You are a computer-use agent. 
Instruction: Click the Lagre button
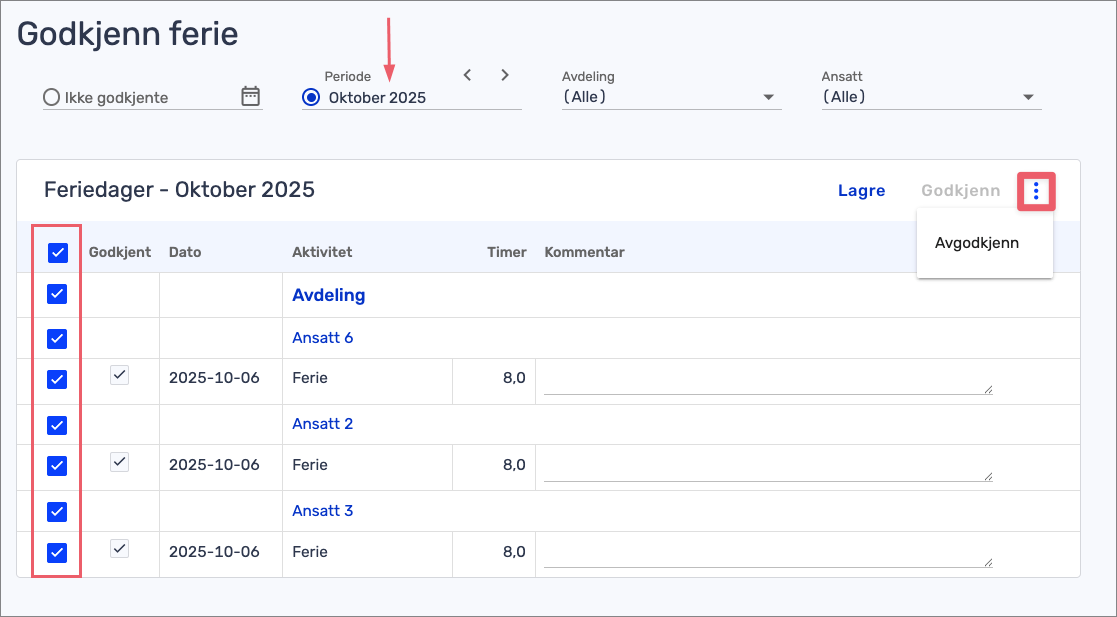coord(861,190)
